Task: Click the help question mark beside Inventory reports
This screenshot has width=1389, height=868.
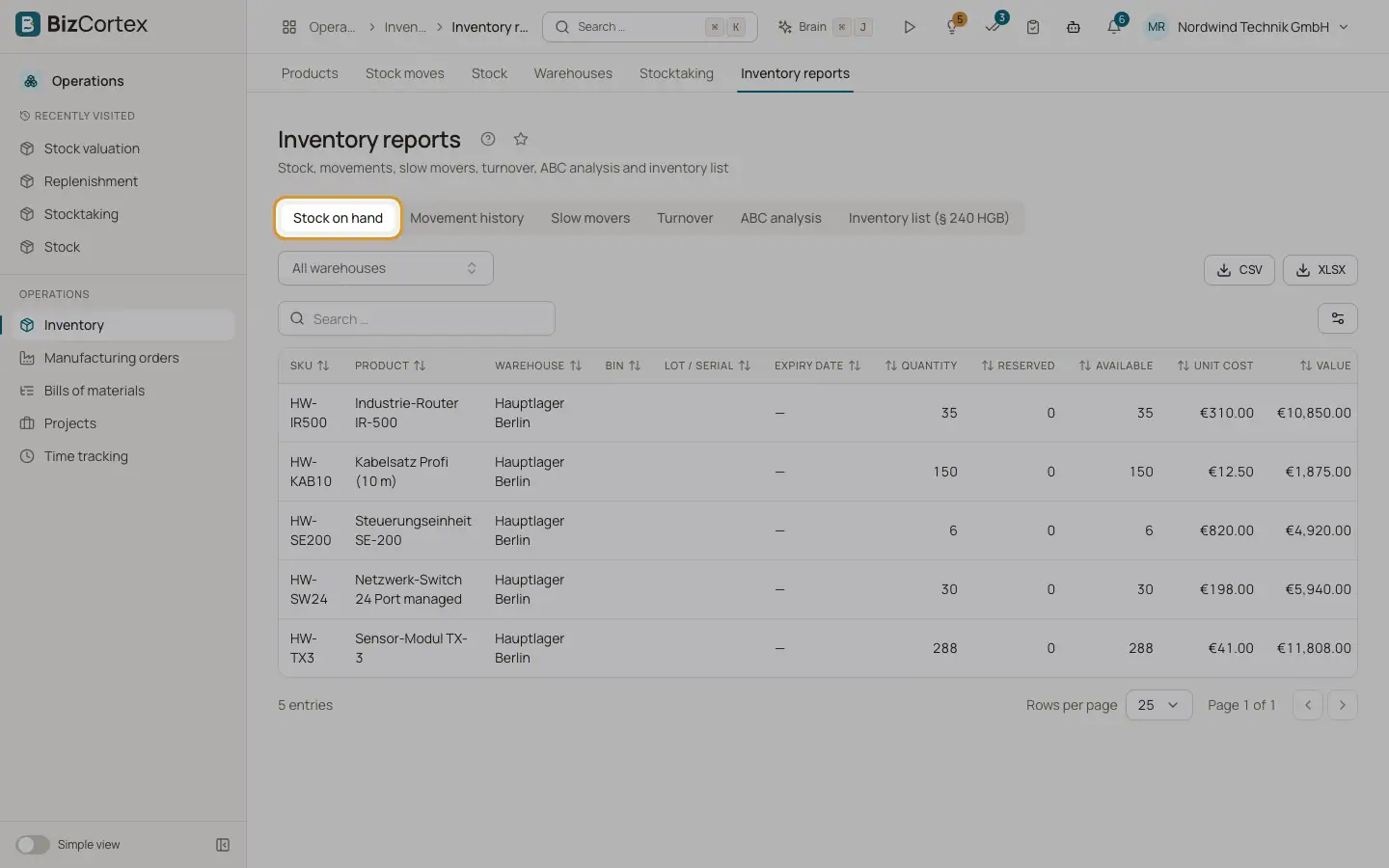Action: pos(488,139)
